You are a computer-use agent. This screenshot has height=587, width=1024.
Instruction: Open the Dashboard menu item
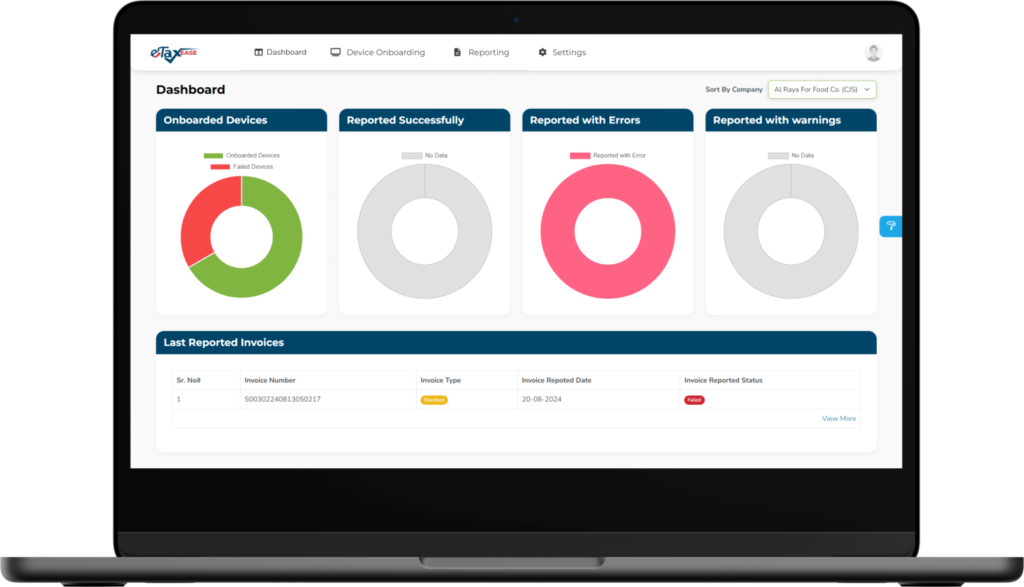(280, 52)
